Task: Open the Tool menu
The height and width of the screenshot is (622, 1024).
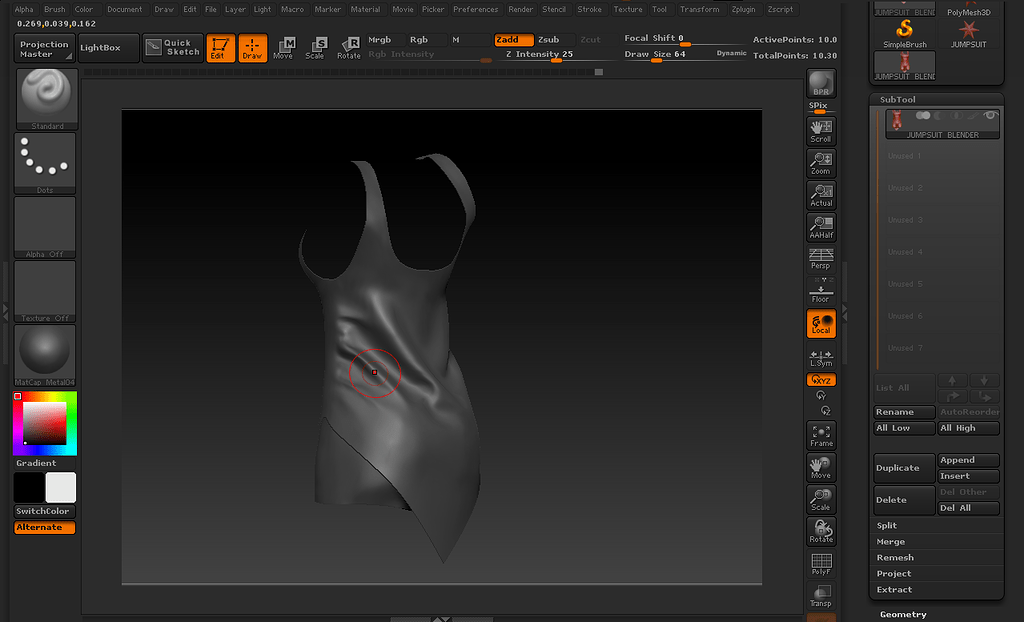Action: 659,9
